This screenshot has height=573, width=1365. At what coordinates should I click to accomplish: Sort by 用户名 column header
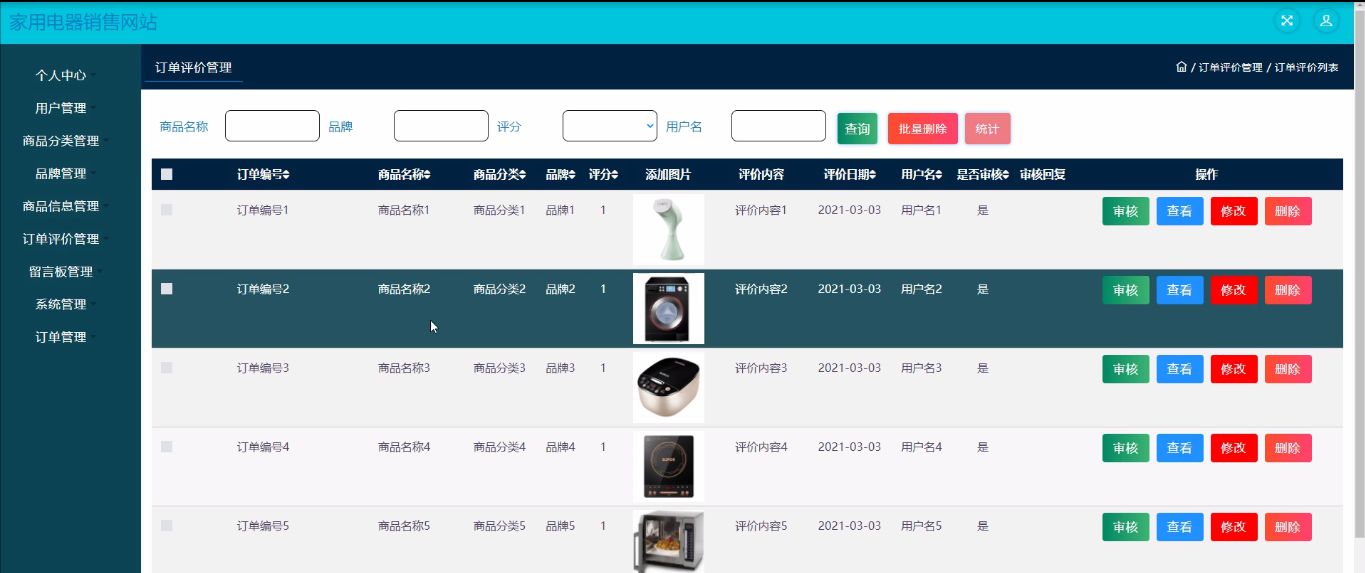(x=922, y=175)
